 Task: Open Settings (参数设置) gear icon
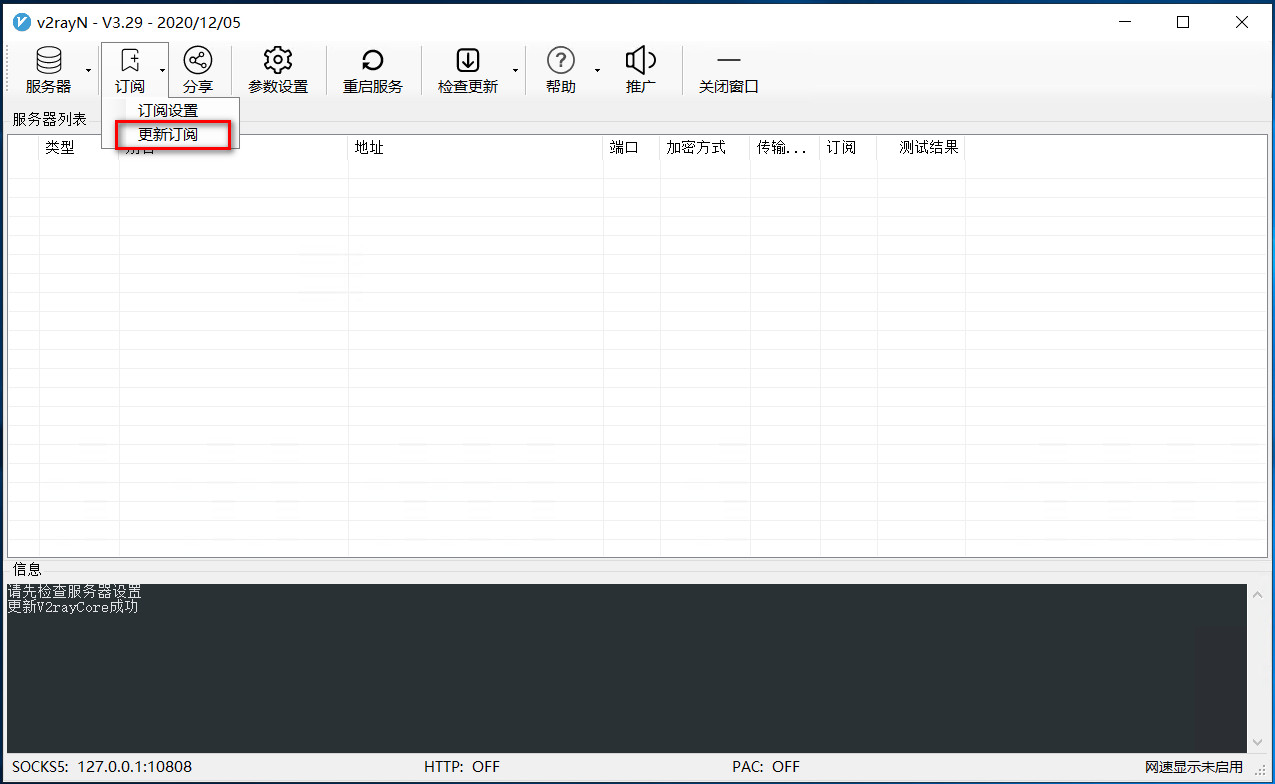pos(277,61)
